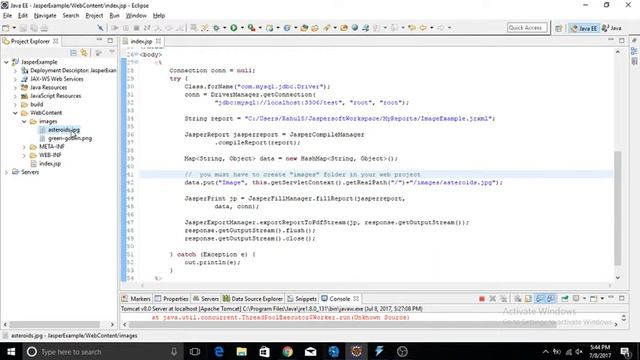Expand the Deployment Descriptor node
Image resolution: width=640 pixels, height=360 pixels.
coord(16,71)
